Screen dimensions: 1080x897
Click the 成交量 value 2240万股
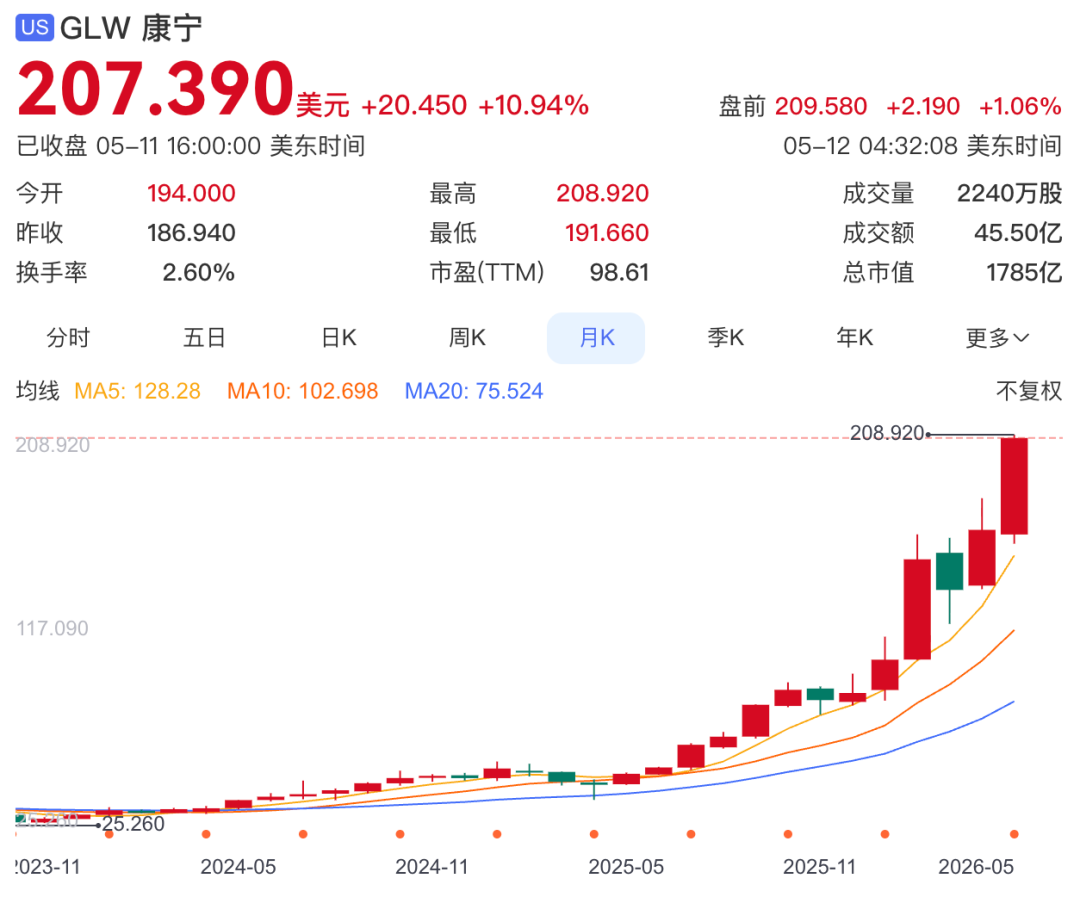1010,194
